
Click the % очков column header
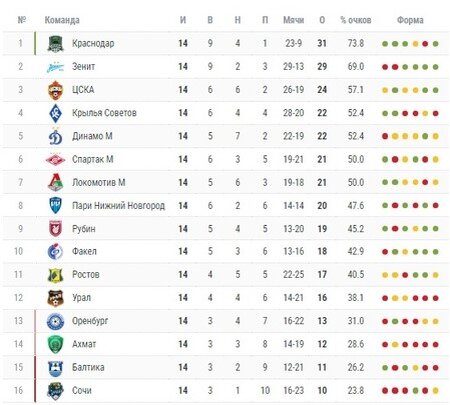(356, 20)
